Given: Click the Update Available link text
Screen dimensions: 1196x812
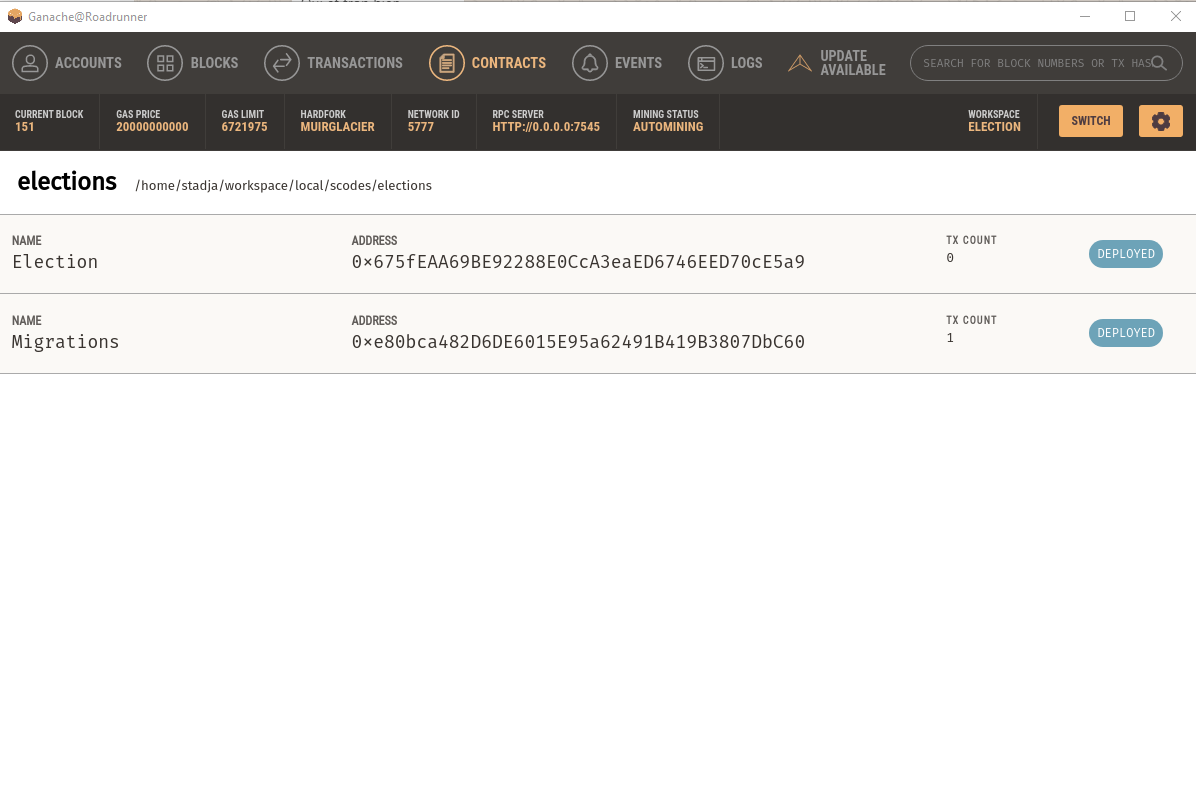Looking at the screenshot, I should point(852,63).
